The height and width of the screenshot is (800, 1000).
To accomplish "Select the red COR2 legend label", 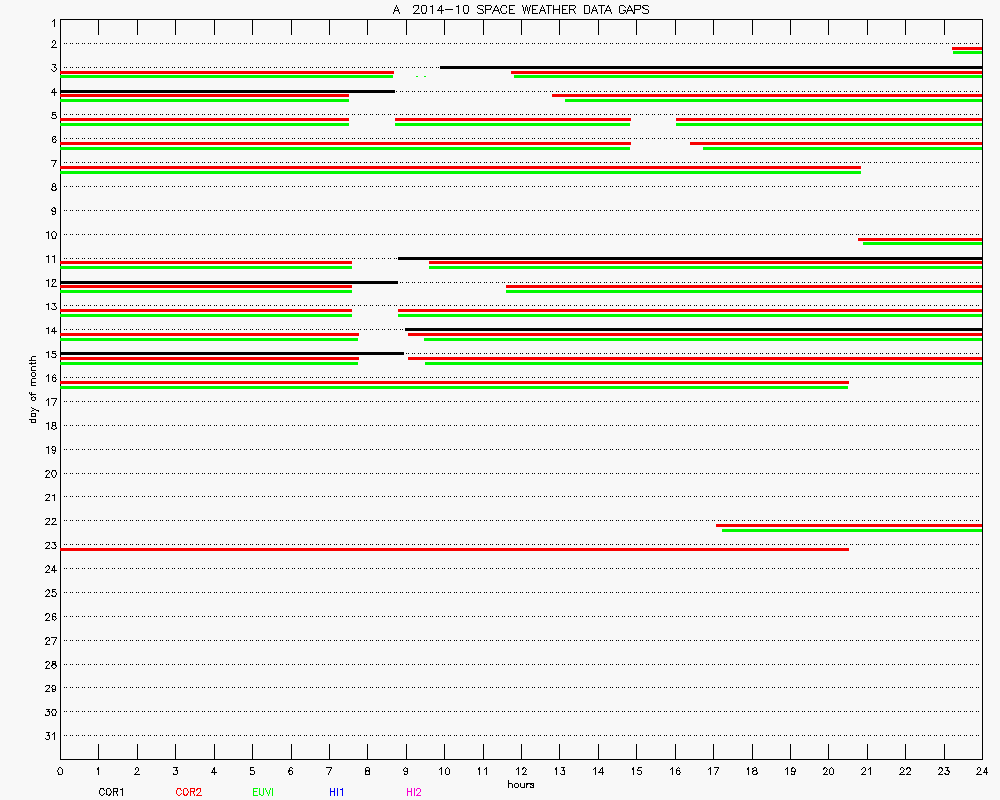I will tap(187, 792).
